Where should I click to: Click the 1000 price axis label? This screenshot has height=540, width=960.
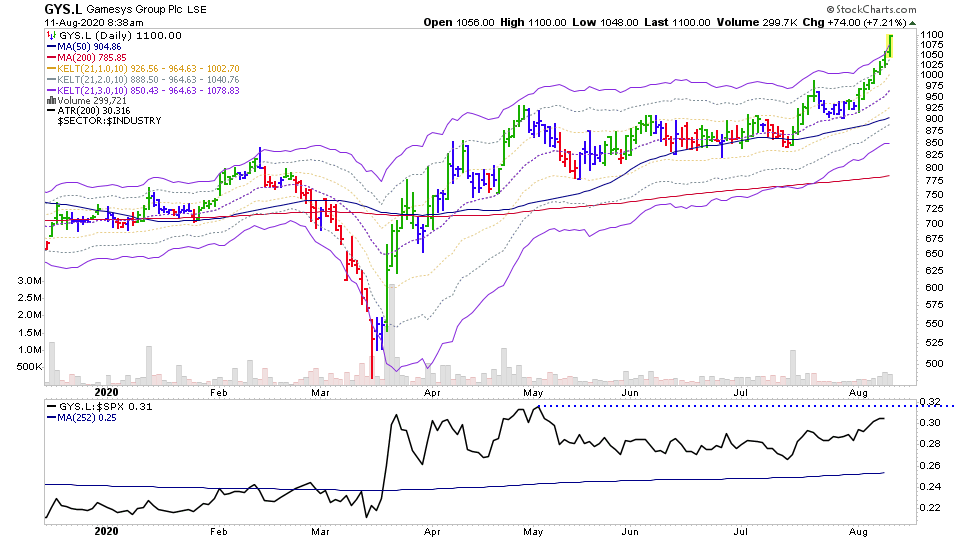[931, 75]
